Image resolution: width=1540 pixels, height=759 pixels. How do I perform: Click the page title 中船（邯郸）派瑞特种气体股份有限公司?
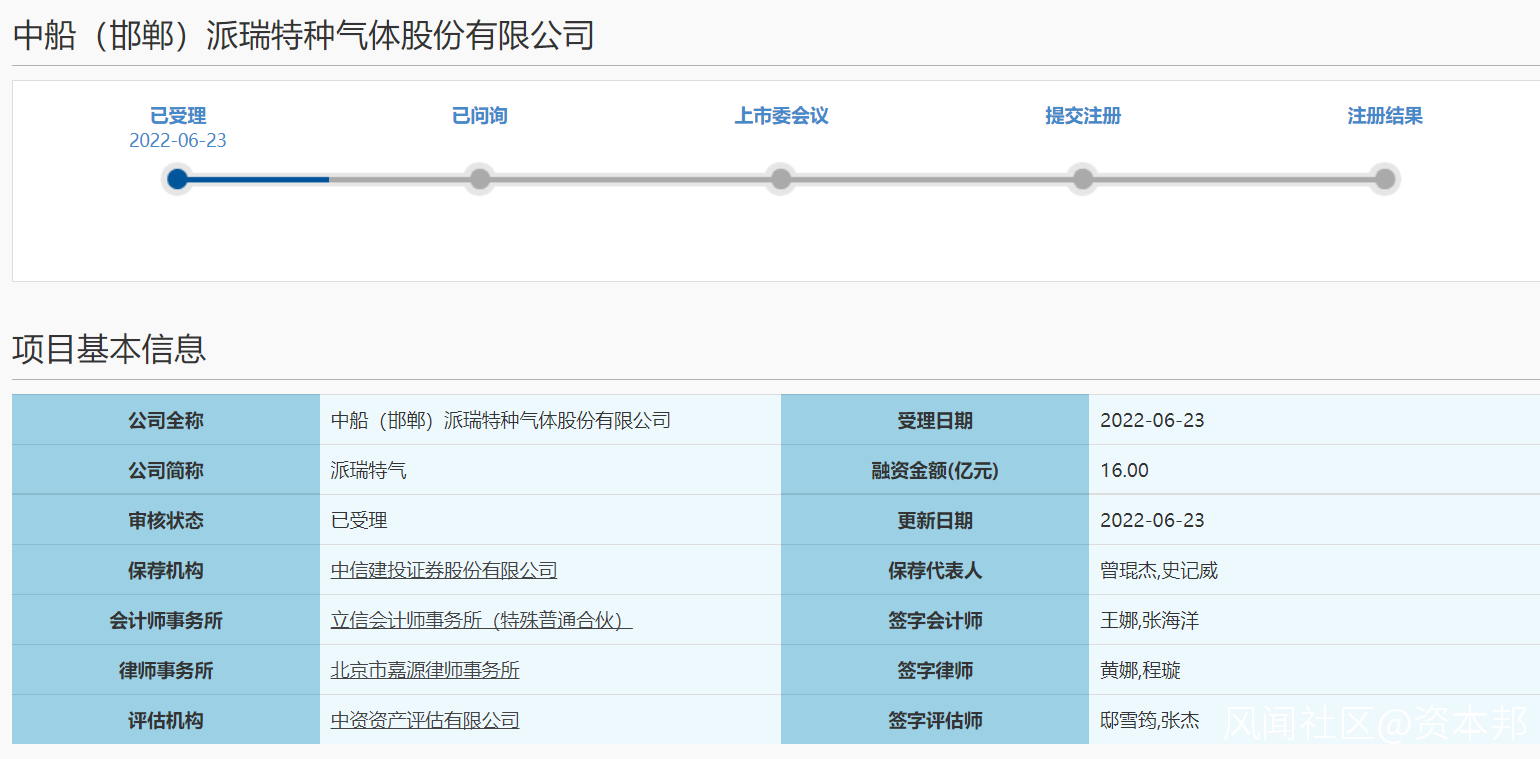pos(303,36)
